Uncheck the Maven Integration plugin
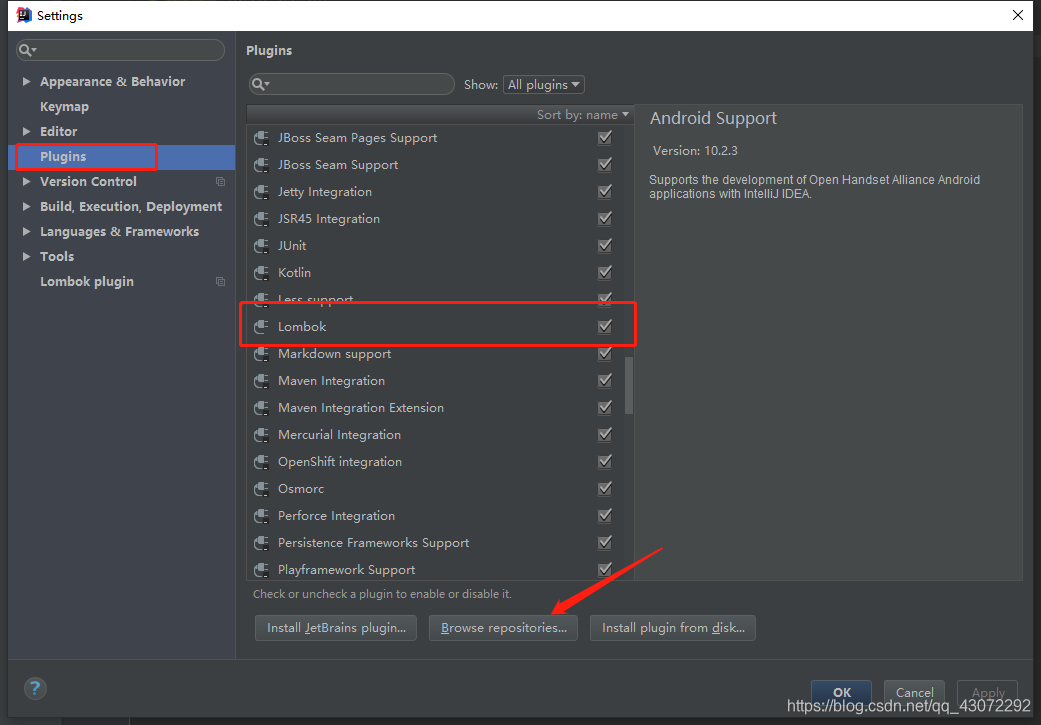1041x725 pixels. pos(605,380)
